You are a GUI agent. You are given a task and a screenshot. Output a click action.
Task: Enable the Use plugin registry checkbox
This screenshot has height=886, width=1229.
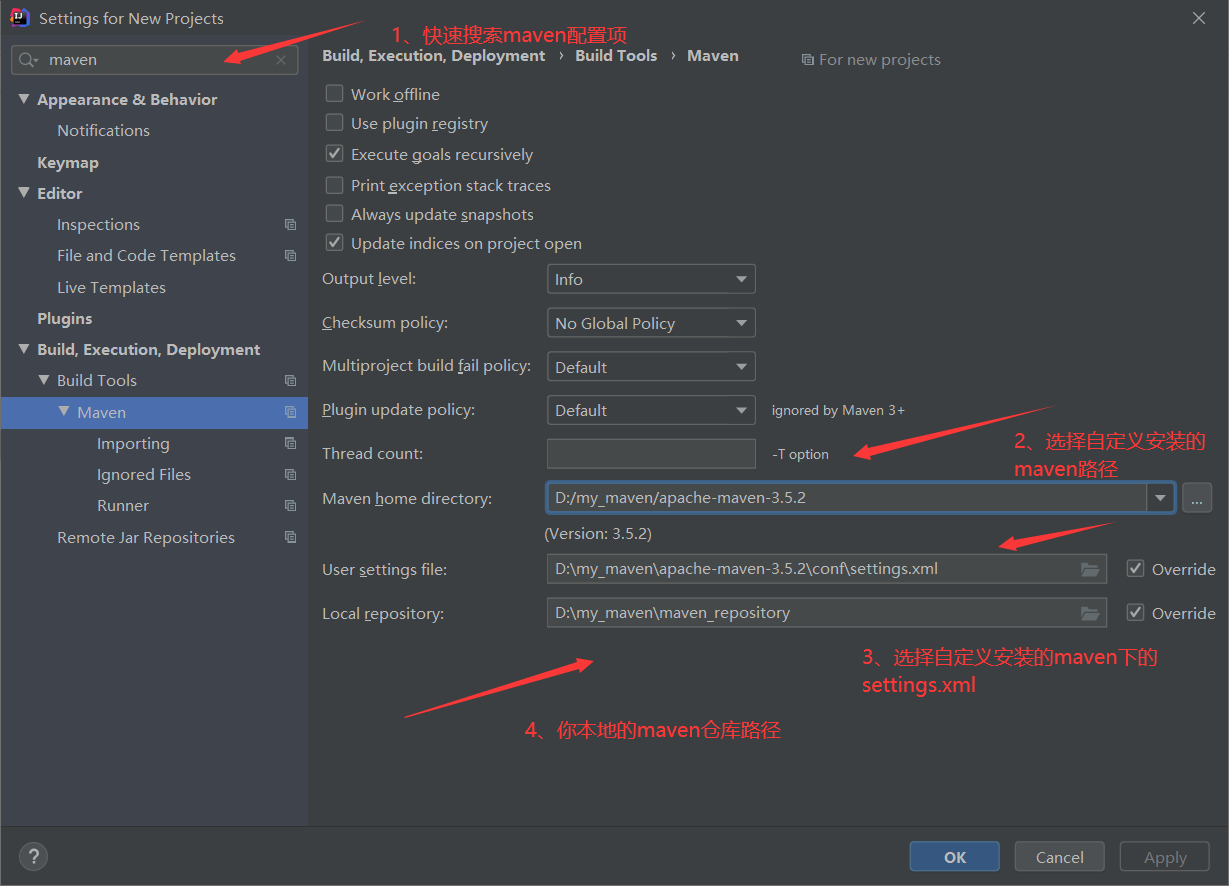335,123
